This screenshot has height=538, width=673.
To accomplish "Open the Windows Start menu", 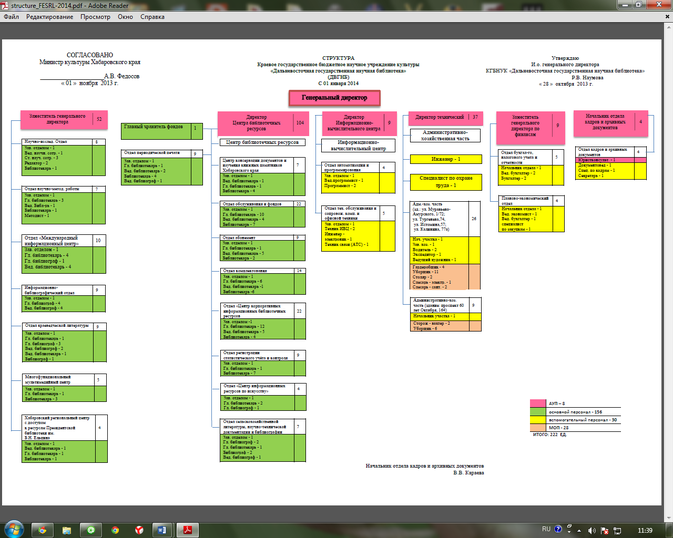I will pyautogui.click(x=14, y=530).
